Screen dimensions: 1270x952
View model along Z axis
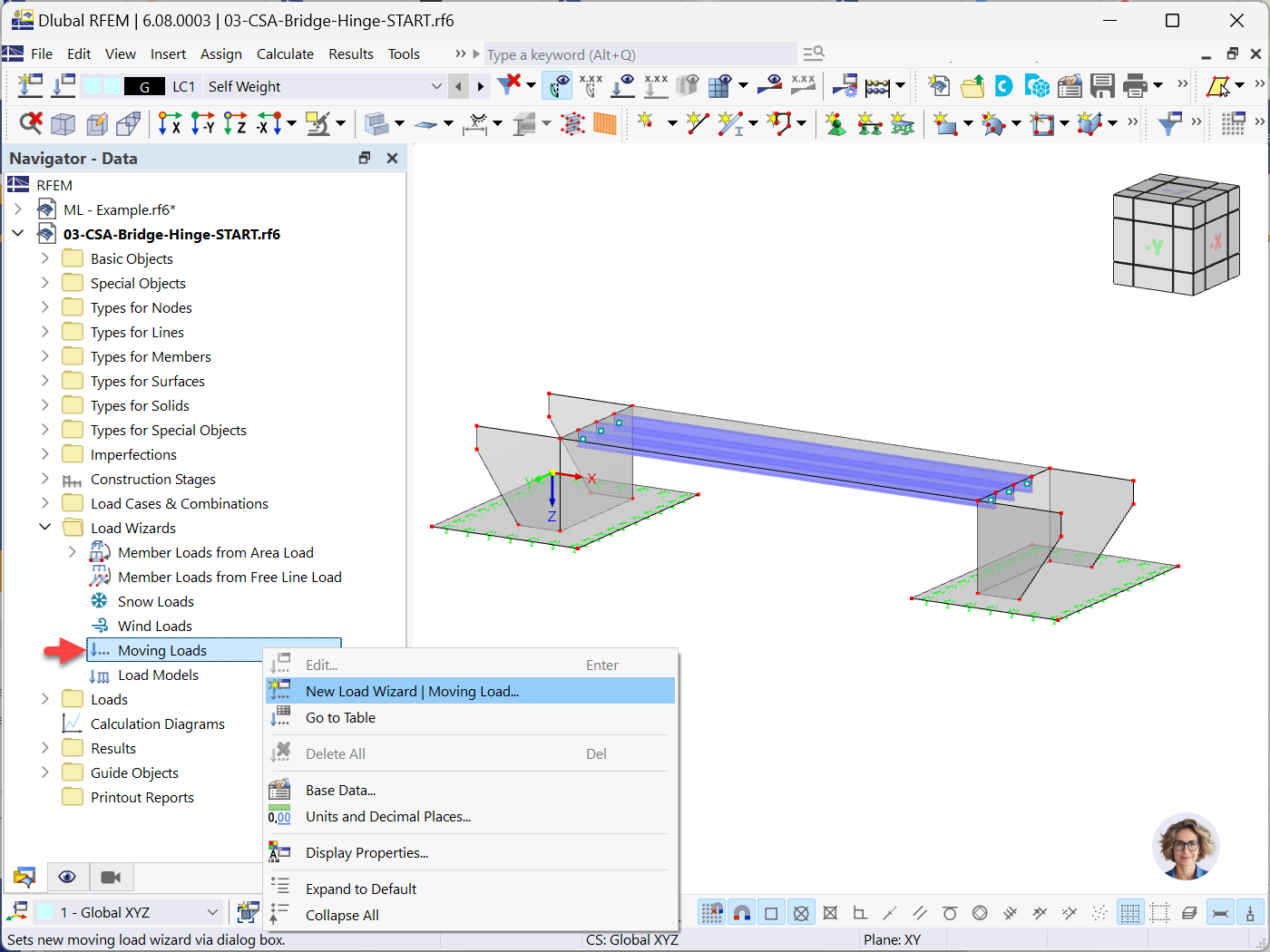pos(236,123)
